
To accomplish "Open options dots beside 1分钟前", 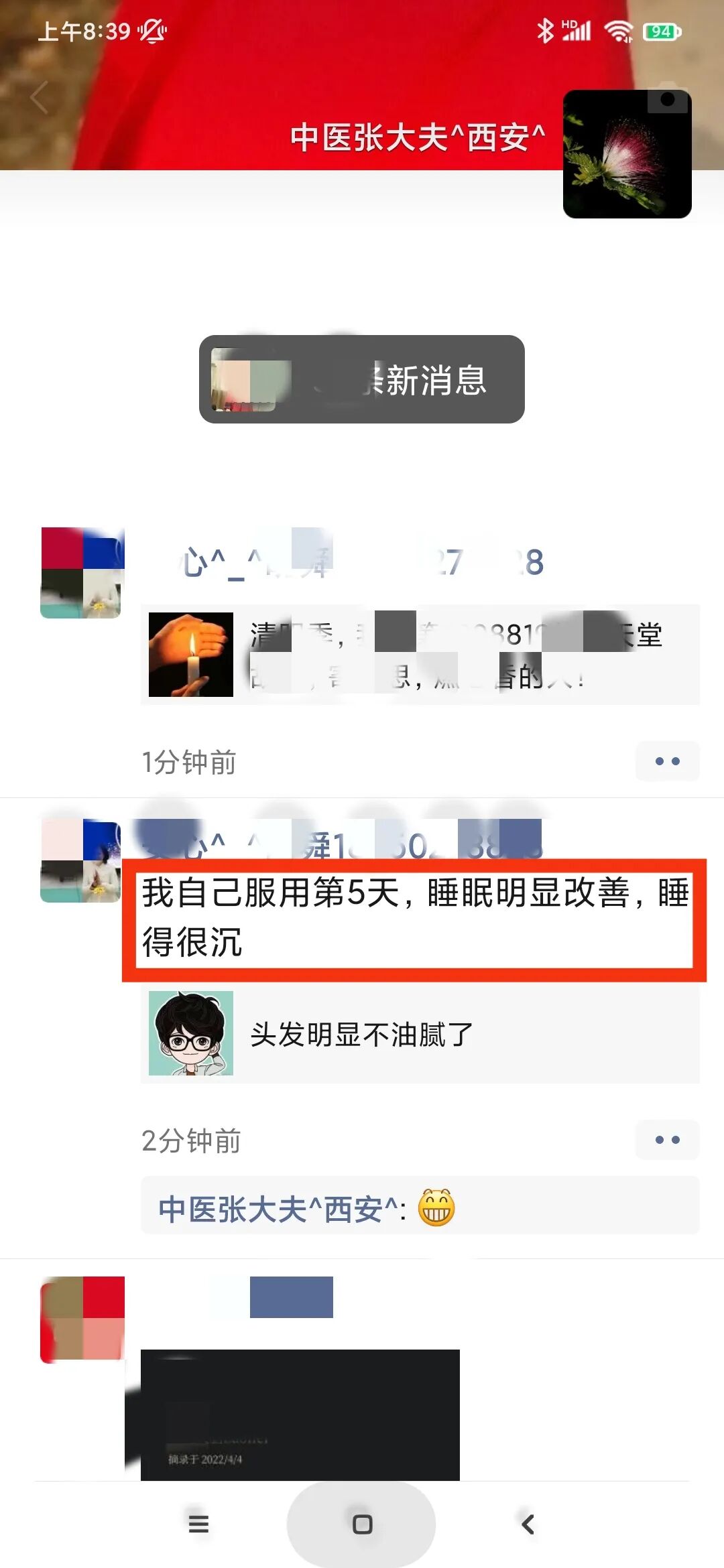I will point(668,761).
